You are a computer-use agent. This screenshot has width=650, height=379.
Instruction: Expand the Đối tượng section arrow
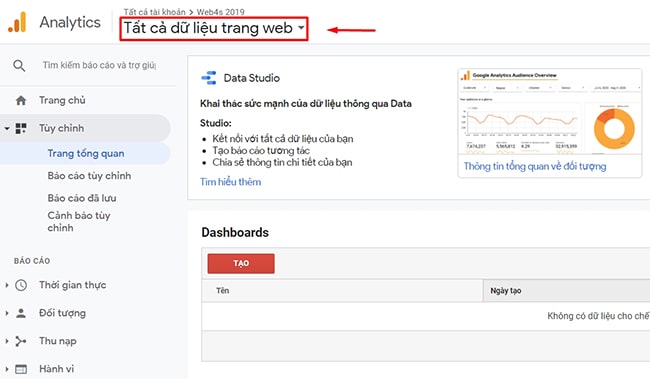7,313
